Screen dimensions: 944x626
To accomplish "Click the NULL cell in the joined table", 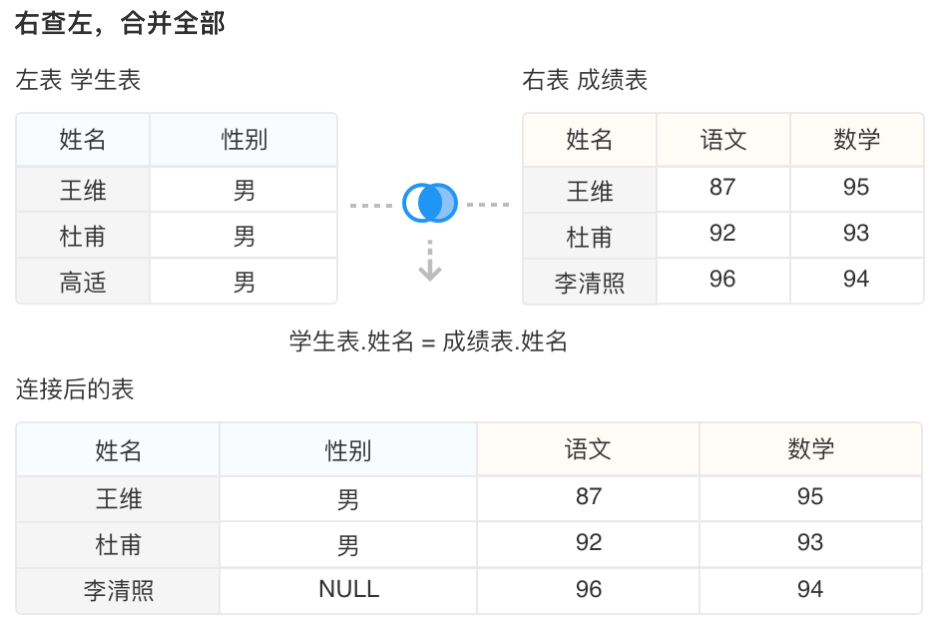I will 348,590.
